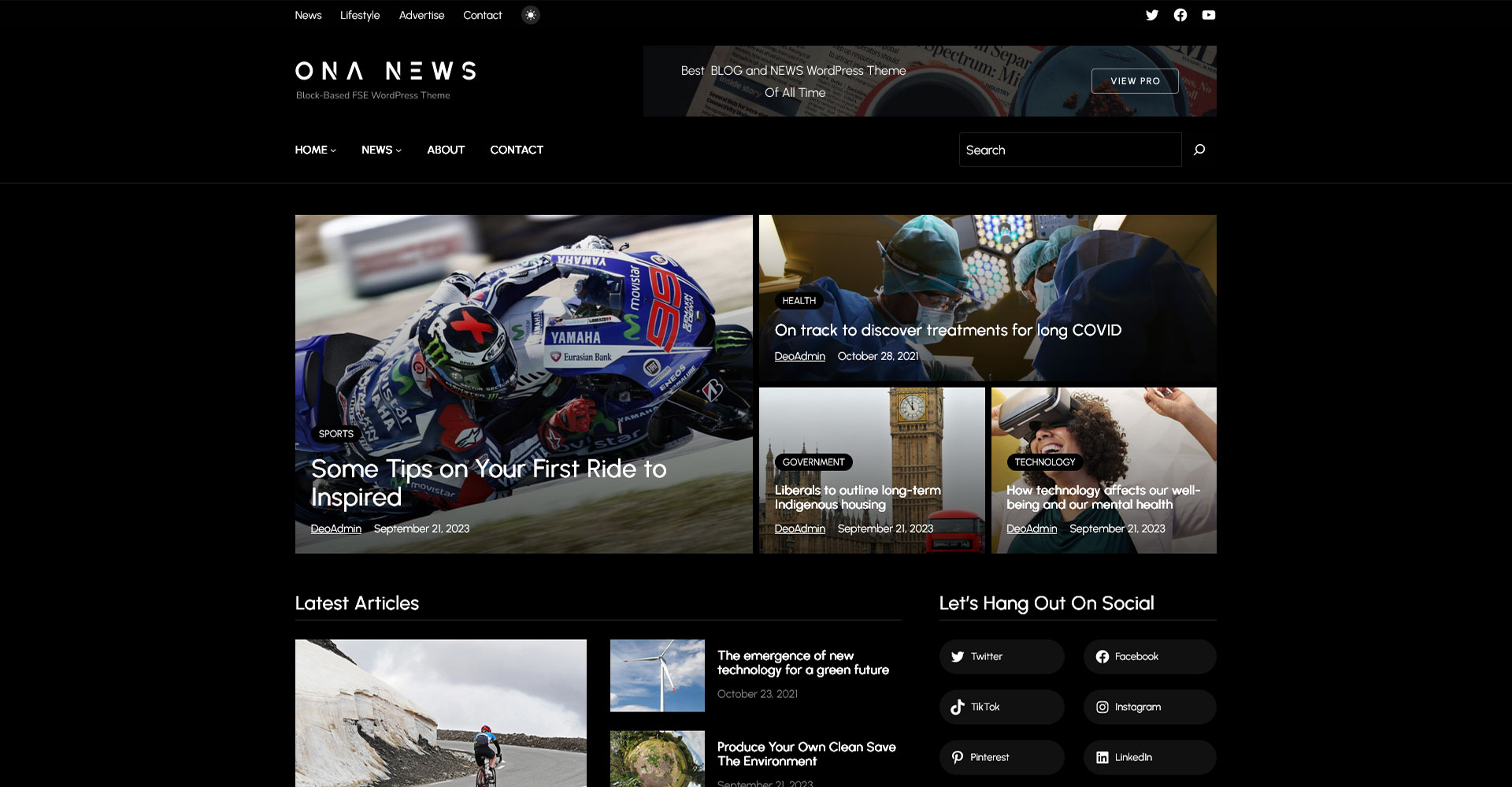This screenshot has height=787, width=1512.
Task: Open the Facebook icon in the top bar
Action: tap(1180, 15)
